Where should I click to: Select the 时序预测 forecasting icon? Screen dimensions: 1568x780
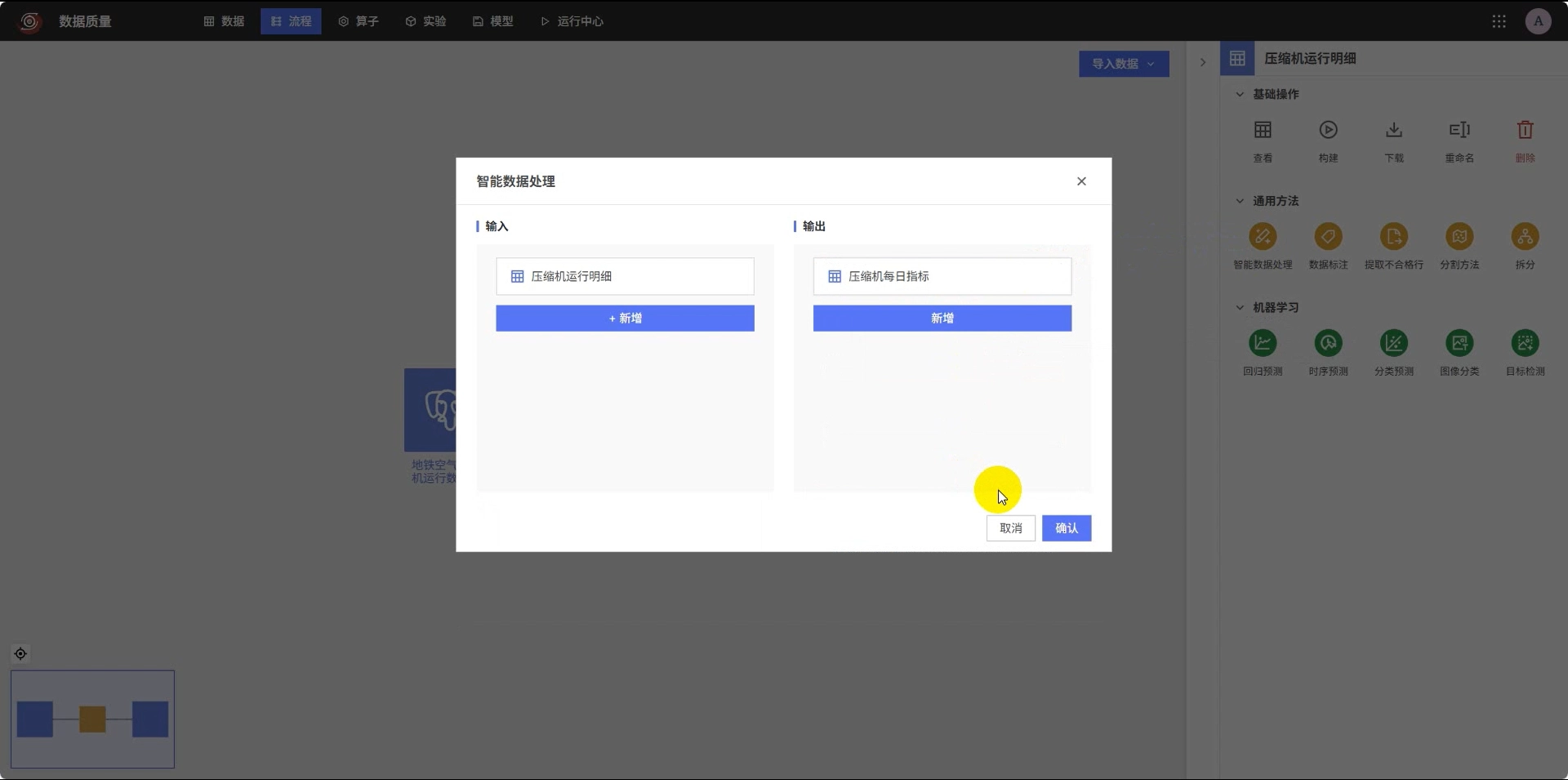tap(1328, 343)
